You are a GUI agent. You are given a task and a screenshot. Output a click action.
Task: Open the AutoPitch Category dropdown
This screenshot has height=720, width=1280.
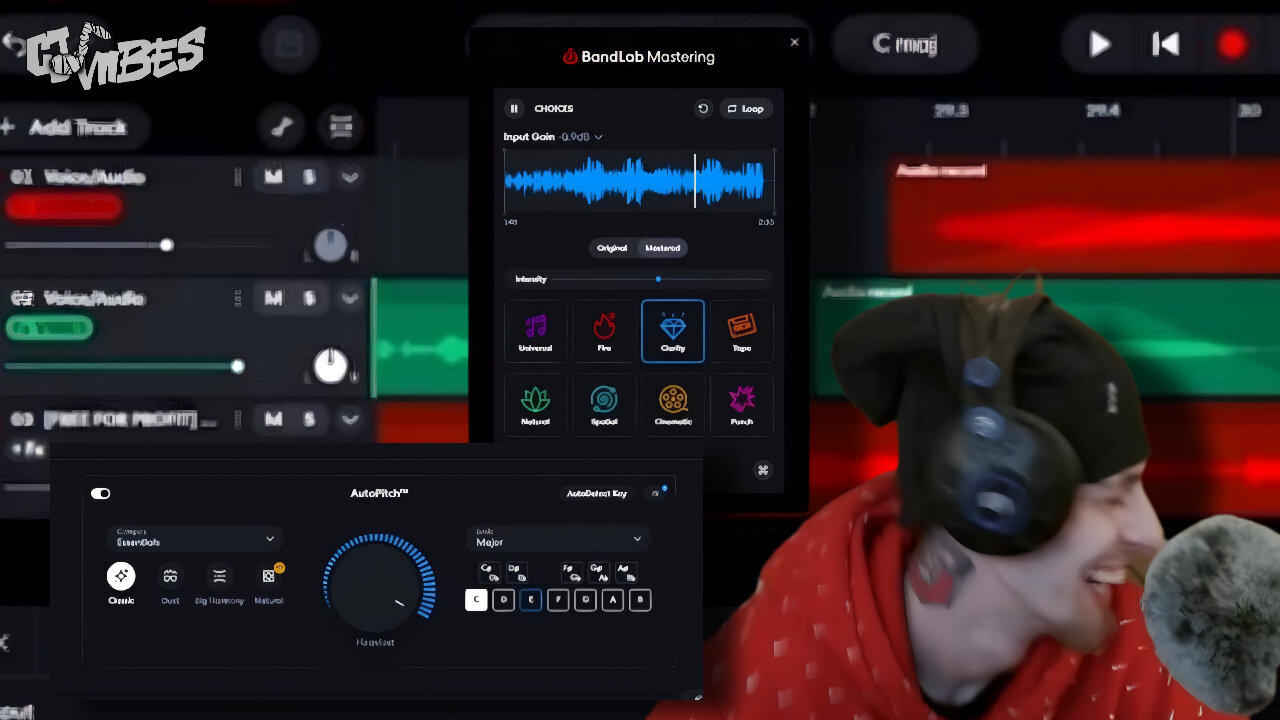coord(194,538)
